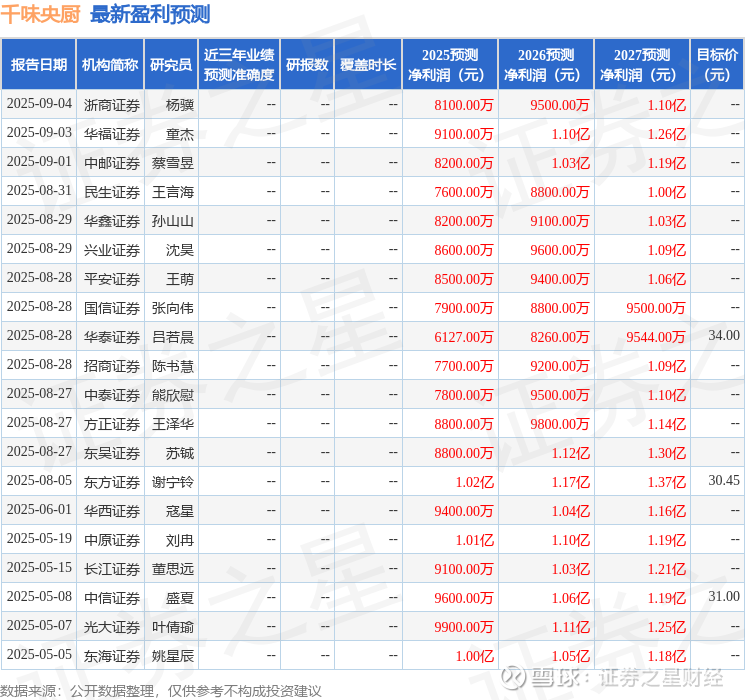Click the 2026预测净利润 column header
745x700 pixels.
pos(546,65)
